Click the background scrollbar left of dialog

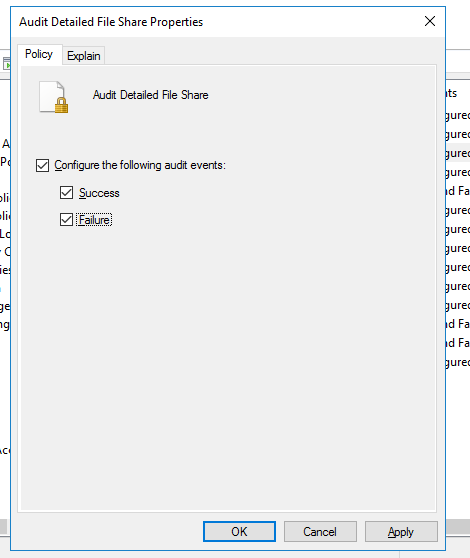pos(4,527)
